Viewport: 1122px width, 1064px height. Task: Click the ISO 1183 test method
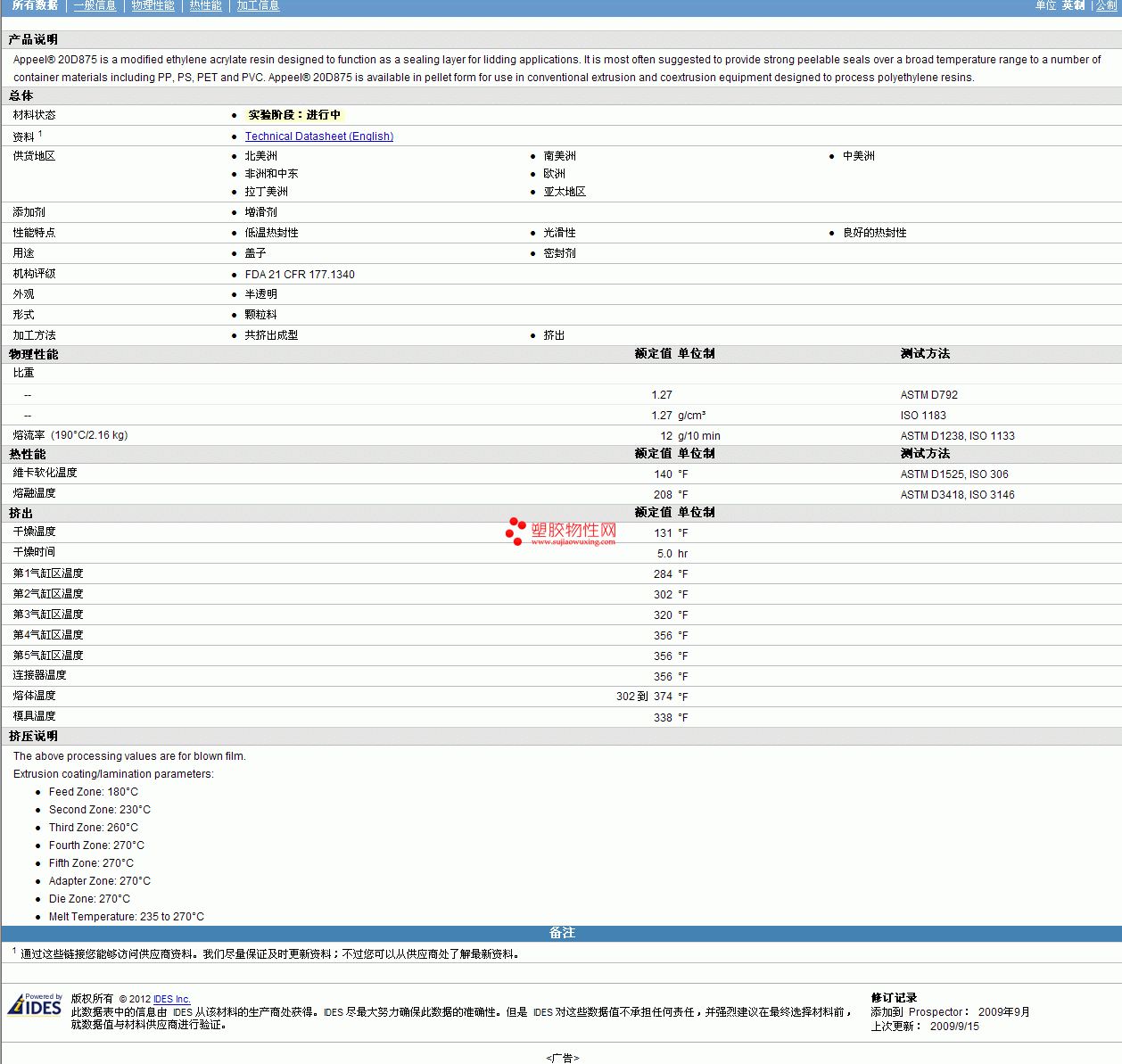pos(923,416)
